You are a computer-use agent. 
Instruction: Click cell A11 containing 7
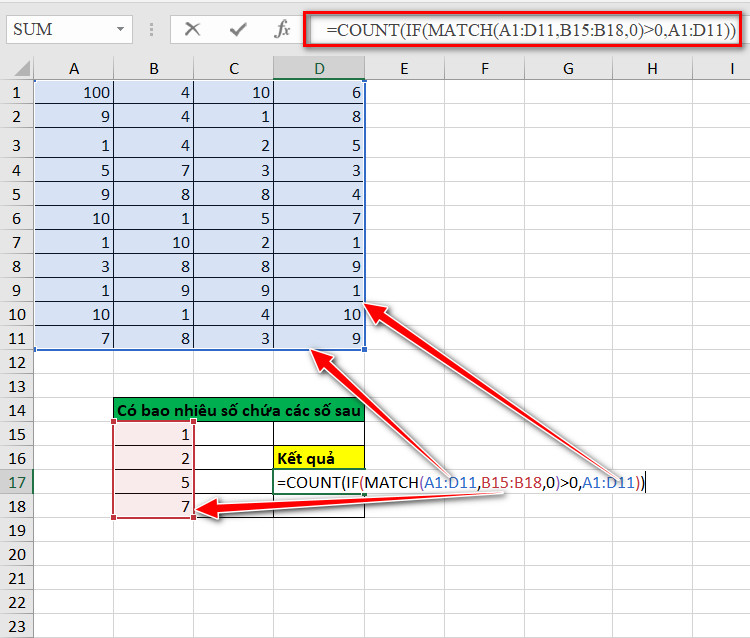coord(74,338)
